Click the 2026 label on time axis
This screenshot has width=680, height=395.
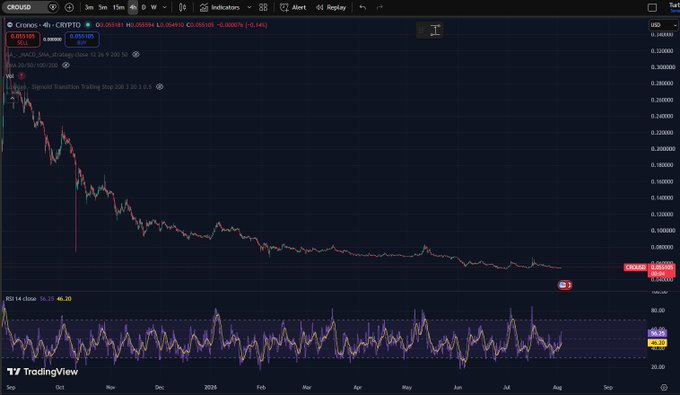coord(210,387)
